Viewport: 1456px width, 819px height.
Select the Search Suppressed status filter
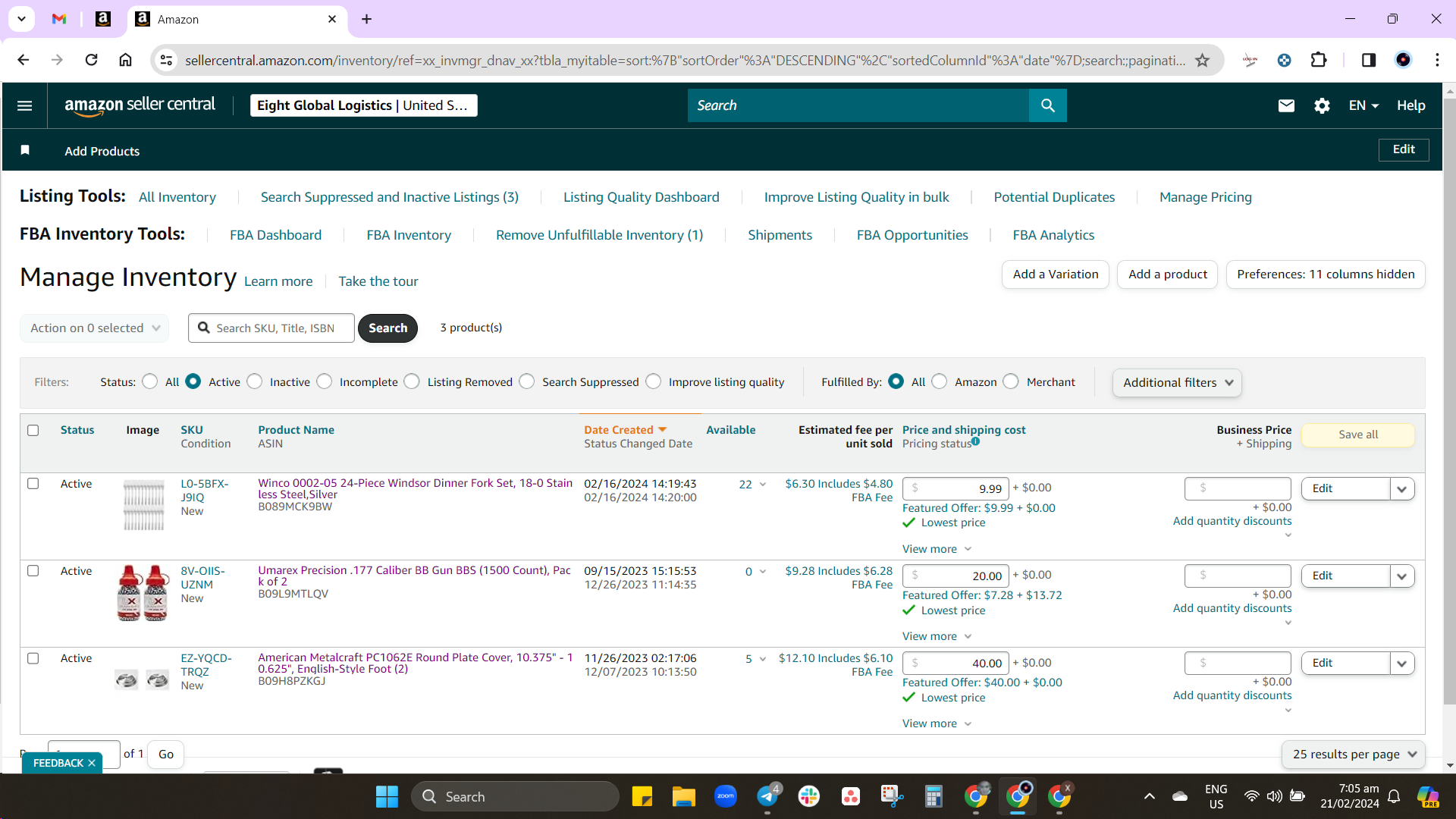[x=527, y=381]
